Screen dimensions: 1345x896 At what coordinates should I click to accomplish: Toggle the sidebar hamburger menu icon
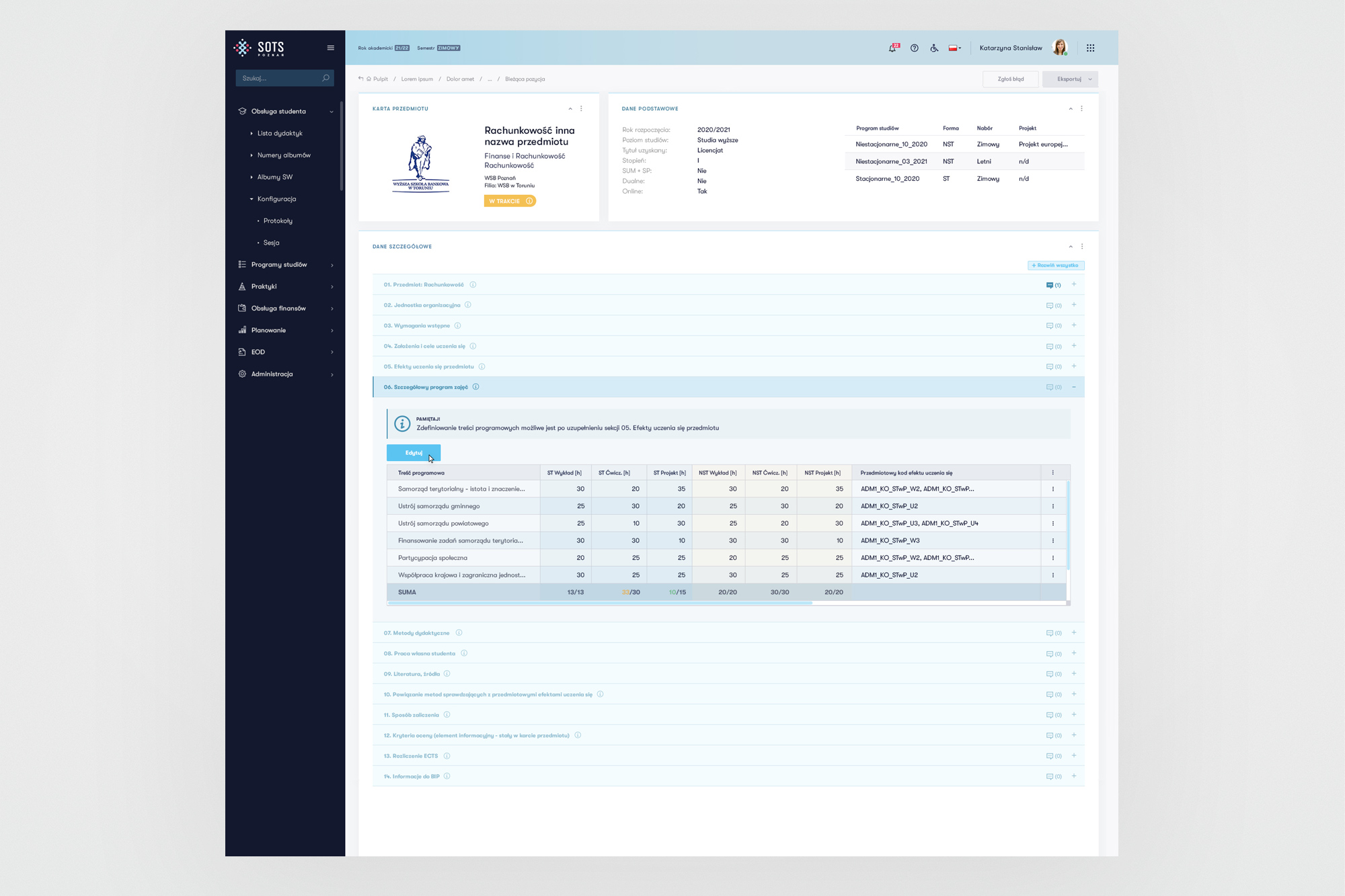[330, 48]
